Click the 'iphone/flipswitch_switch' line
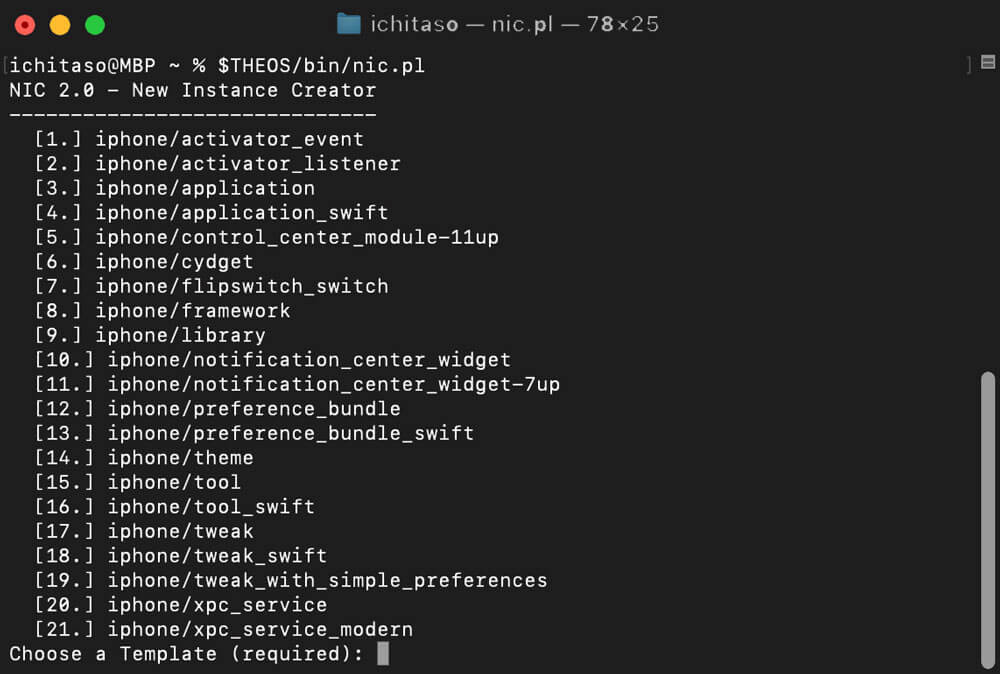1000x674 pixels. point(241,286)
